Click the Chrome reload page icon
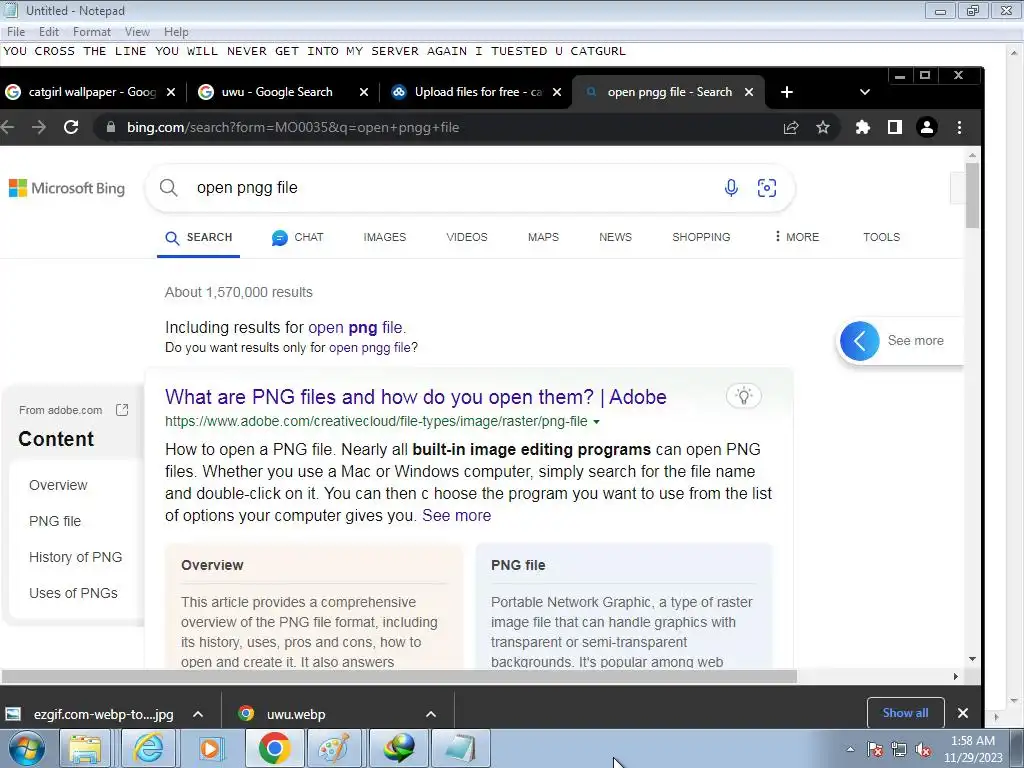This screenshot has height=768, width=1024. [71, 127]
